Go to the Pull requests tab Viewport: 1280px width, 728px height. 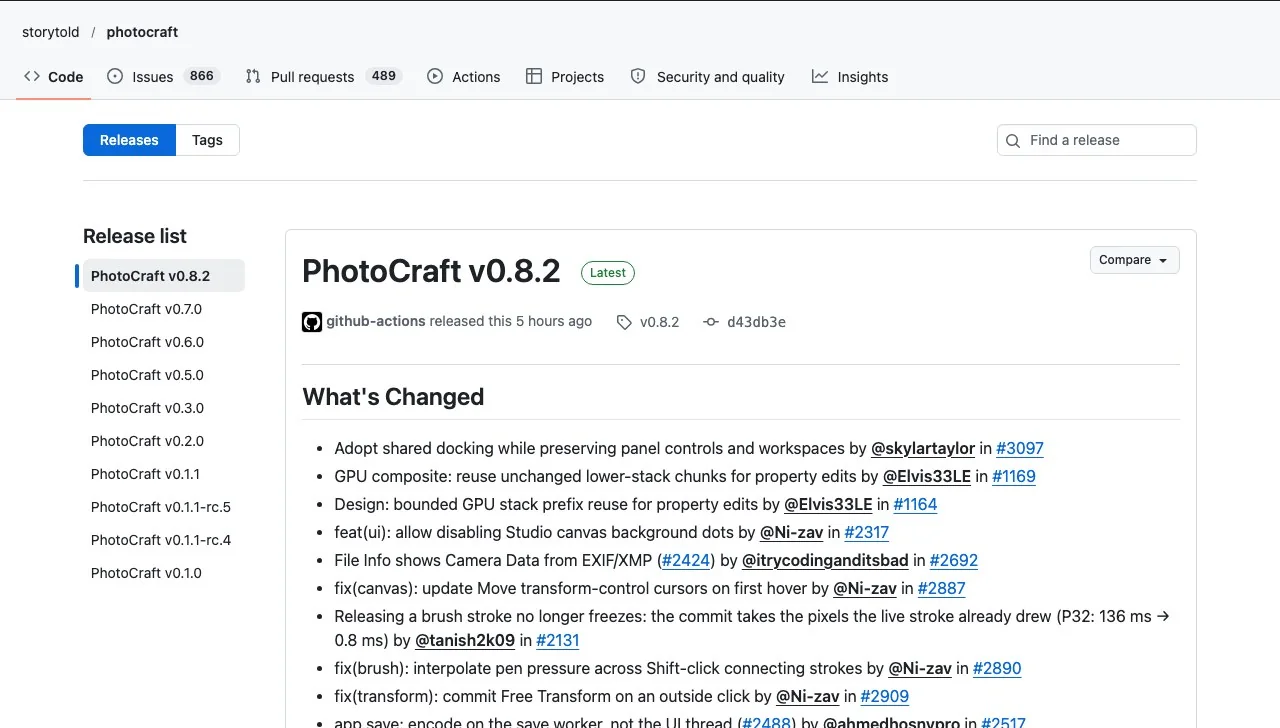pyautogui.click(x=323, y=77)
